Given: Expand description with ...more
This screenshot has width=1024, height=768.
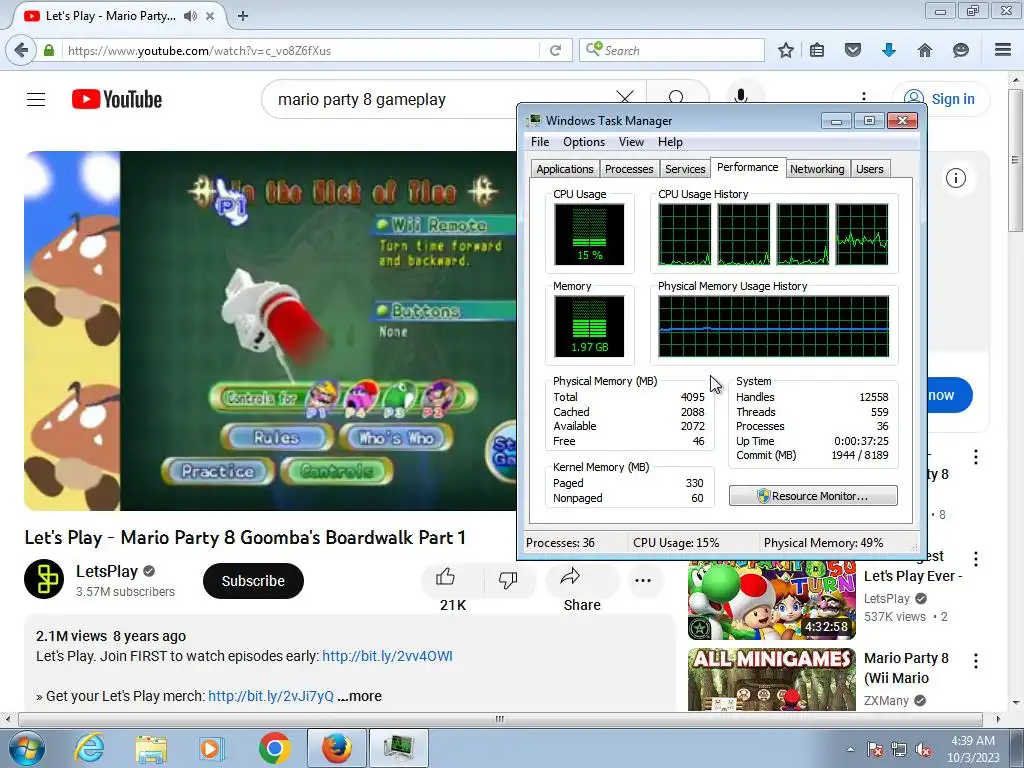Looking at the screenshot, I should 360,696.
